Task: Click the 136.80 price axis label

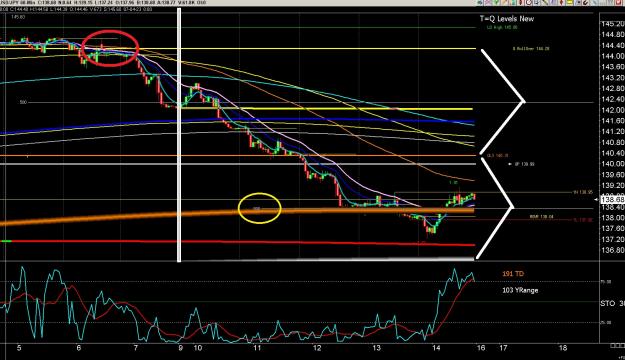Action: coord(613,250)
